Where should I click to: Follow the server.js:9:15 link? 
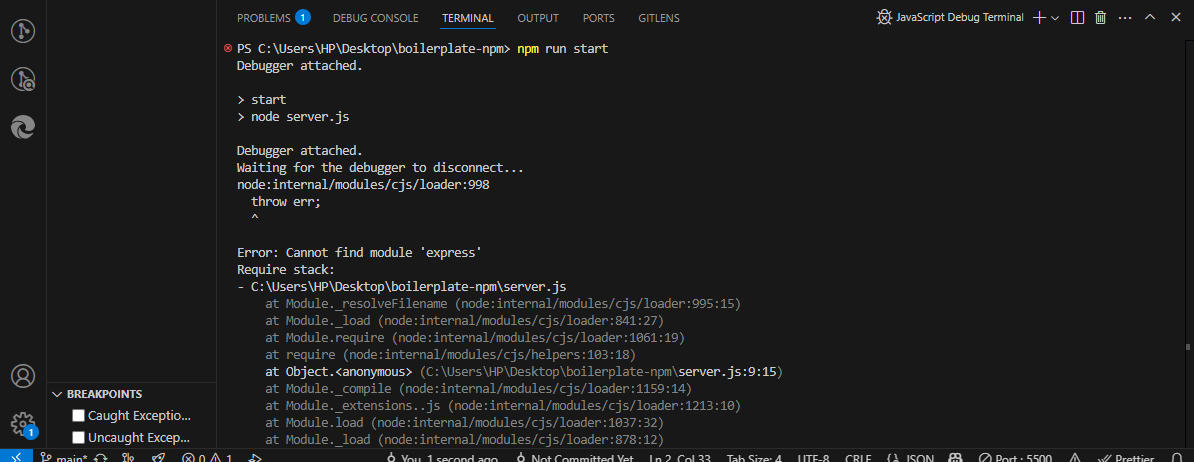pyautogui.click(x=726, y=372)
